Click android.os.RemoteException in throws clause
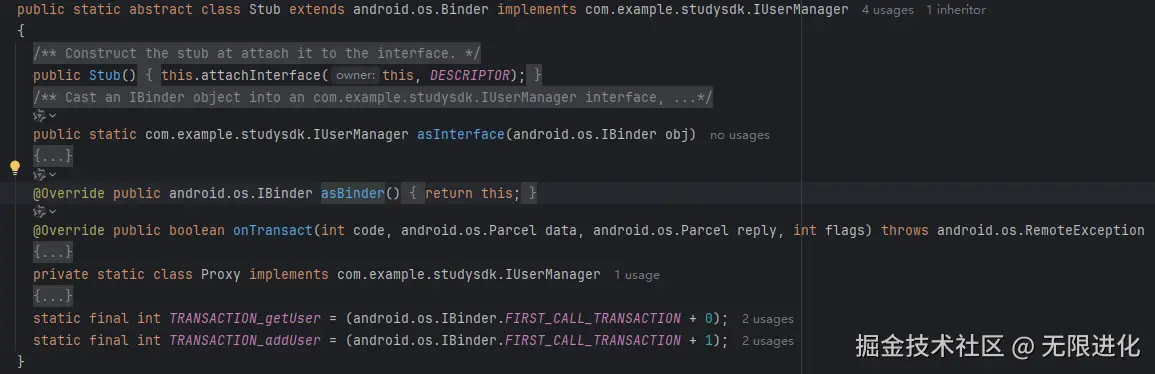 [x=1041, y=230]
